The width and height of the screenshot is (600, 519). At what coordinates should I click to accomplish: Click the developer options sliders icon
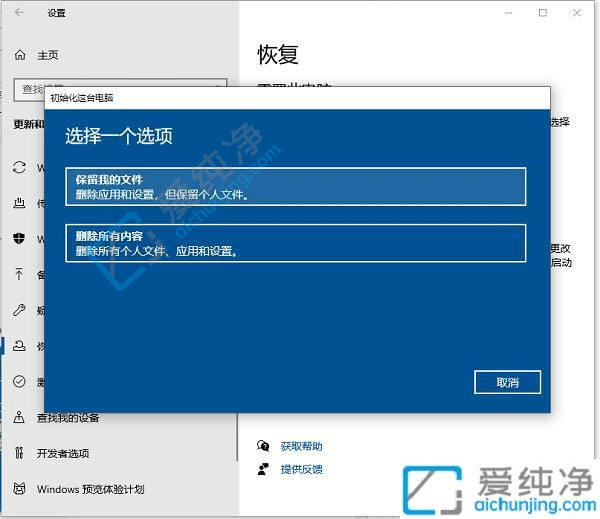coord(19,453)
